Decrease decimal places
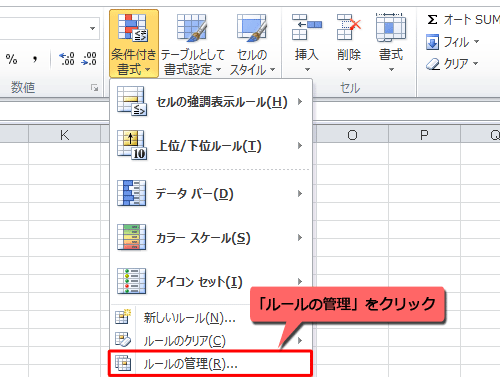Image resolution: width=500 pixels, height=377 pixels. tap(89, 59)
